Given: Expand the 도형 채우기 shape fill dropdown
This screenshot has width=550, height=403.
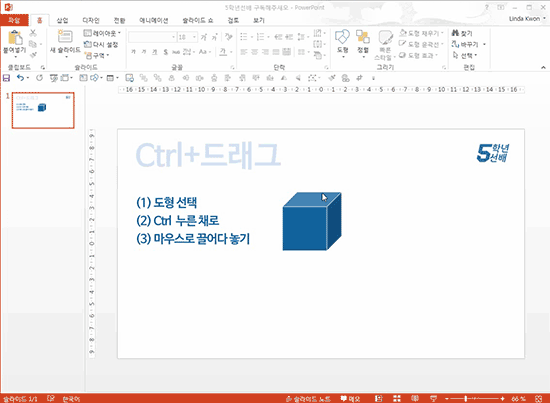Looking at the screenshot, I should click(x=421, y=33).
